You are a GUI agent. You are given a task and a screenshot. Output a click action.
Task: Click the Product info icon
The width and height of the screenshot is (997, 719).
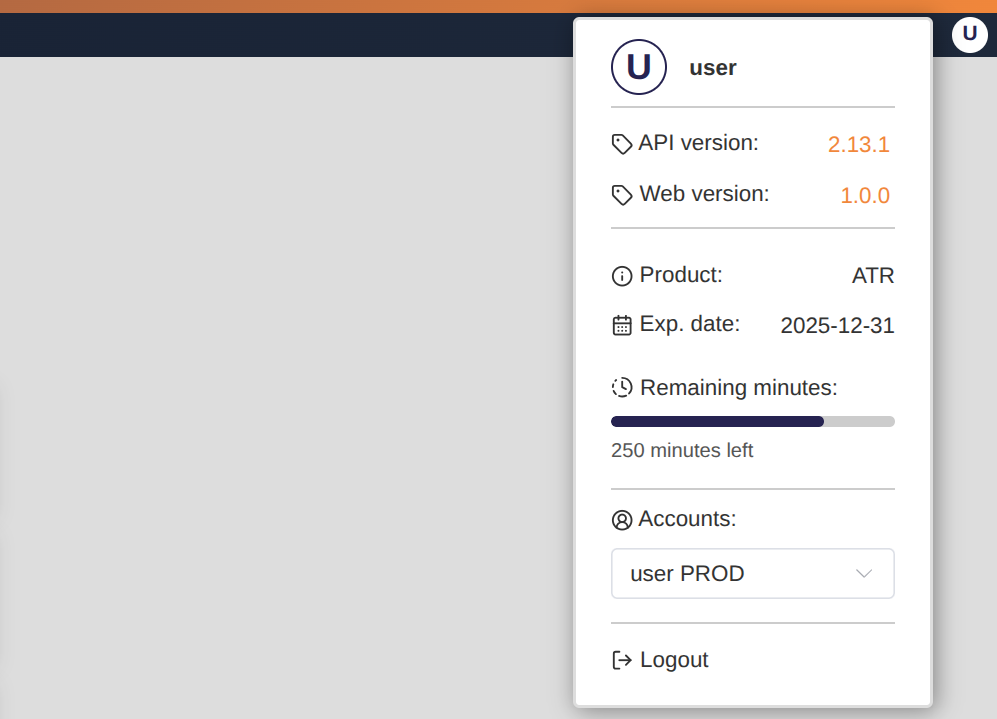[622, 276]
